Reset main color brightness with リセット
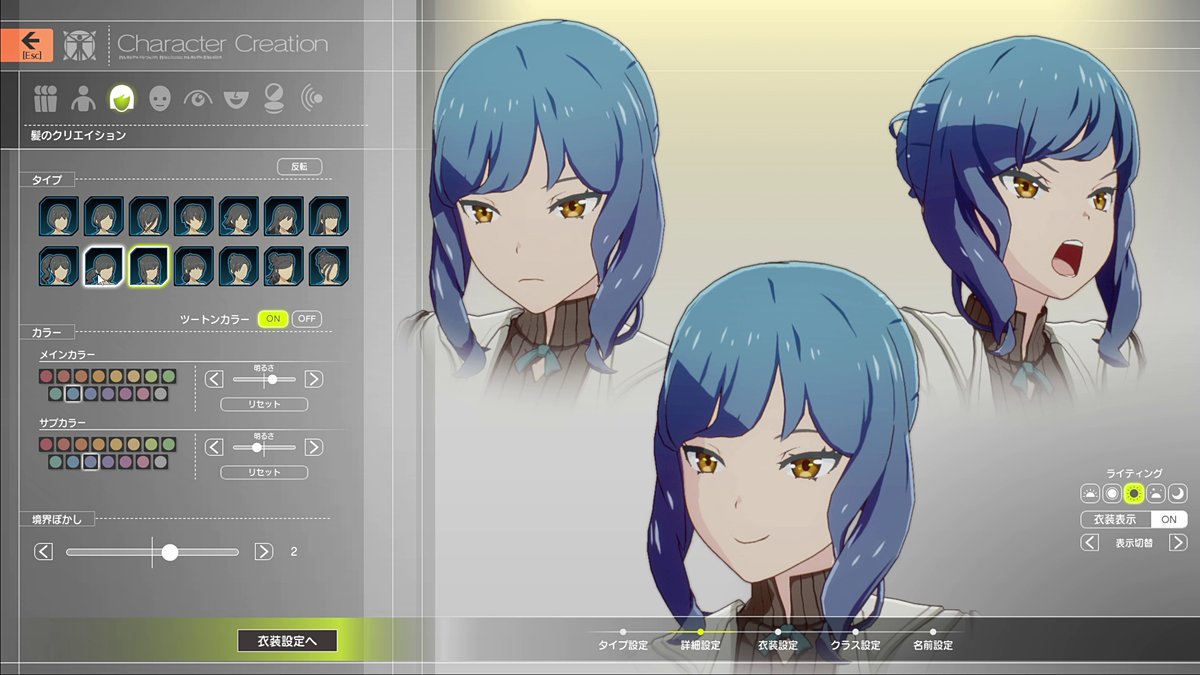 [x=264, y=404]
